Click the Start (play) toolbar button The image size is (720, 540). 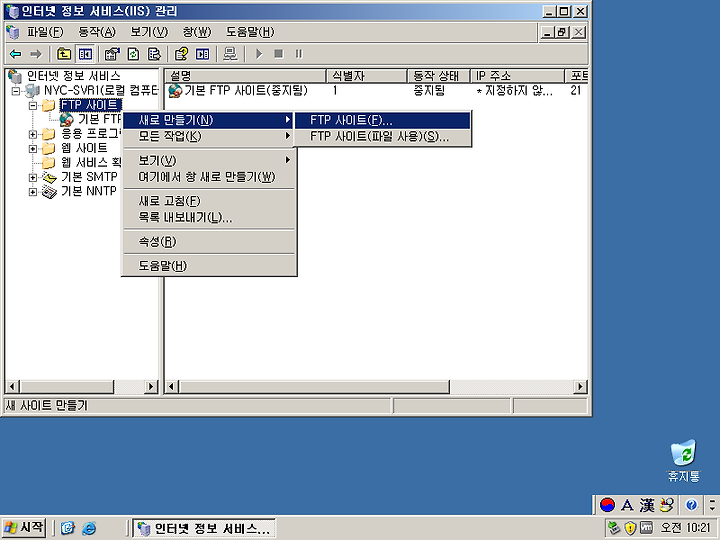pos(259,54)
